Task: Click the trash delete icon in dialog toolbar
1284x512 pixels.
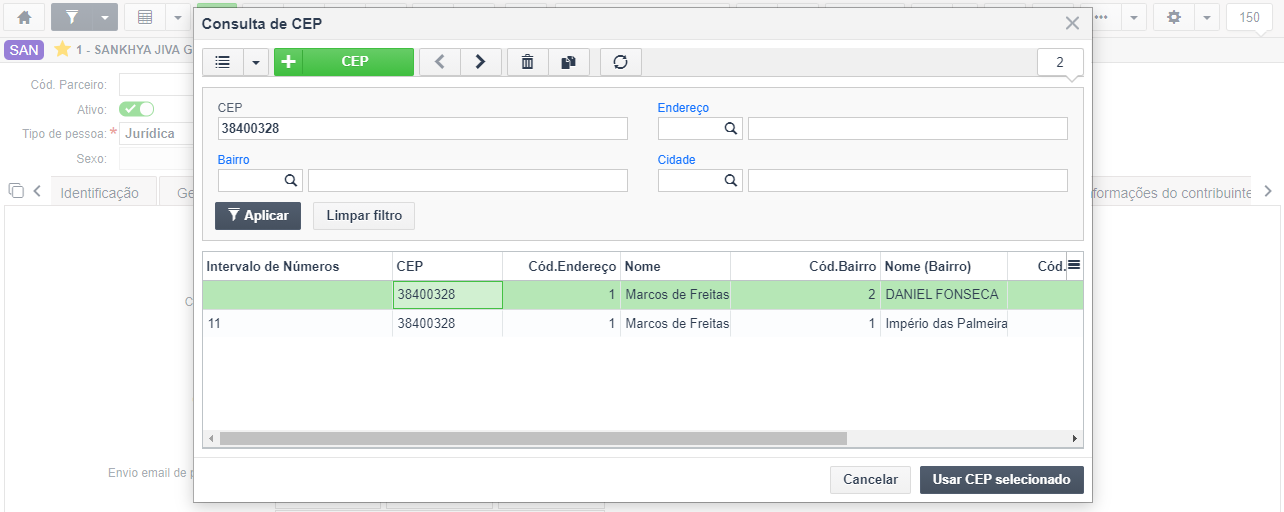Action: pos(528,62)
